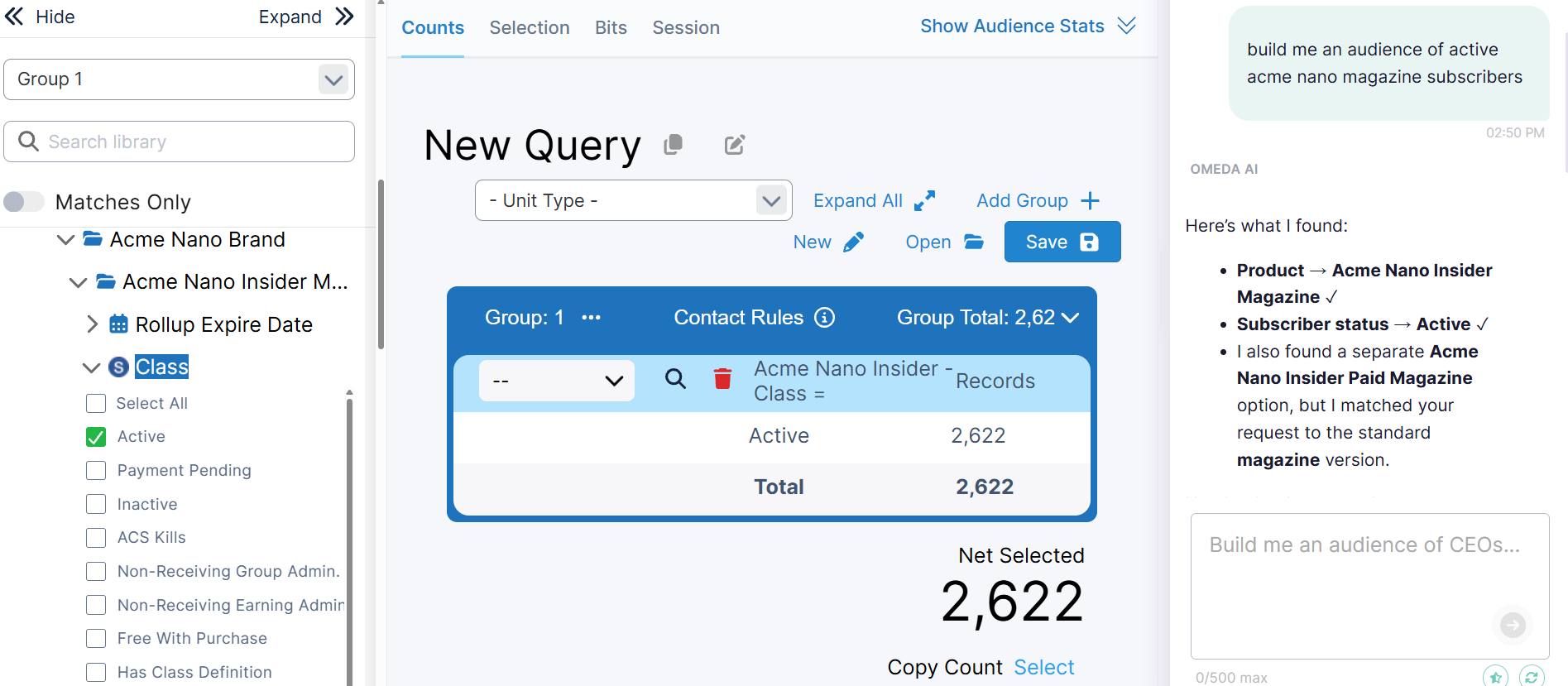The height and width of the screenshot is (686, 1568).
Task: Select the Acme Nano Brand tree item
Action: pyautogui.click(x=197, y=239)
